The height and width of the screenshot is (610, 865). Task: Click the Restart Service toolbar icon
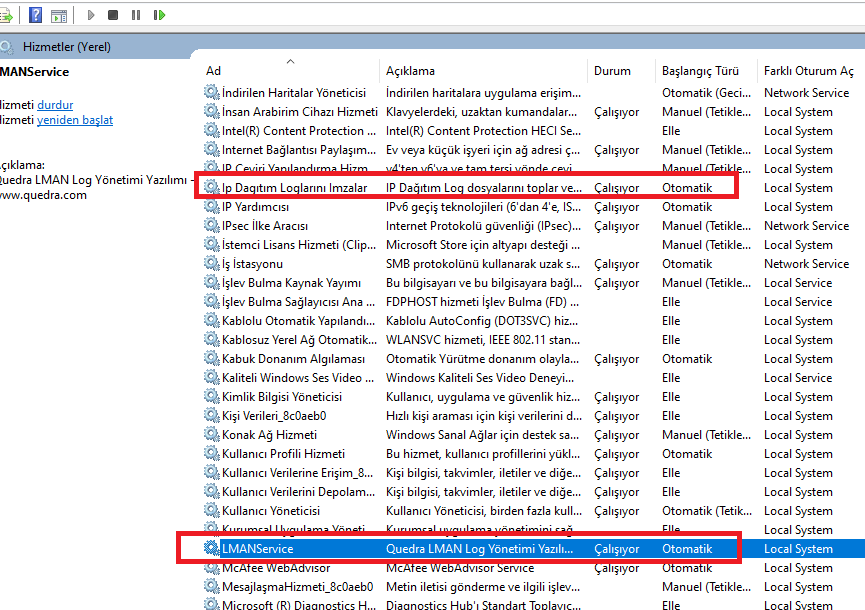tap(158, 15)
